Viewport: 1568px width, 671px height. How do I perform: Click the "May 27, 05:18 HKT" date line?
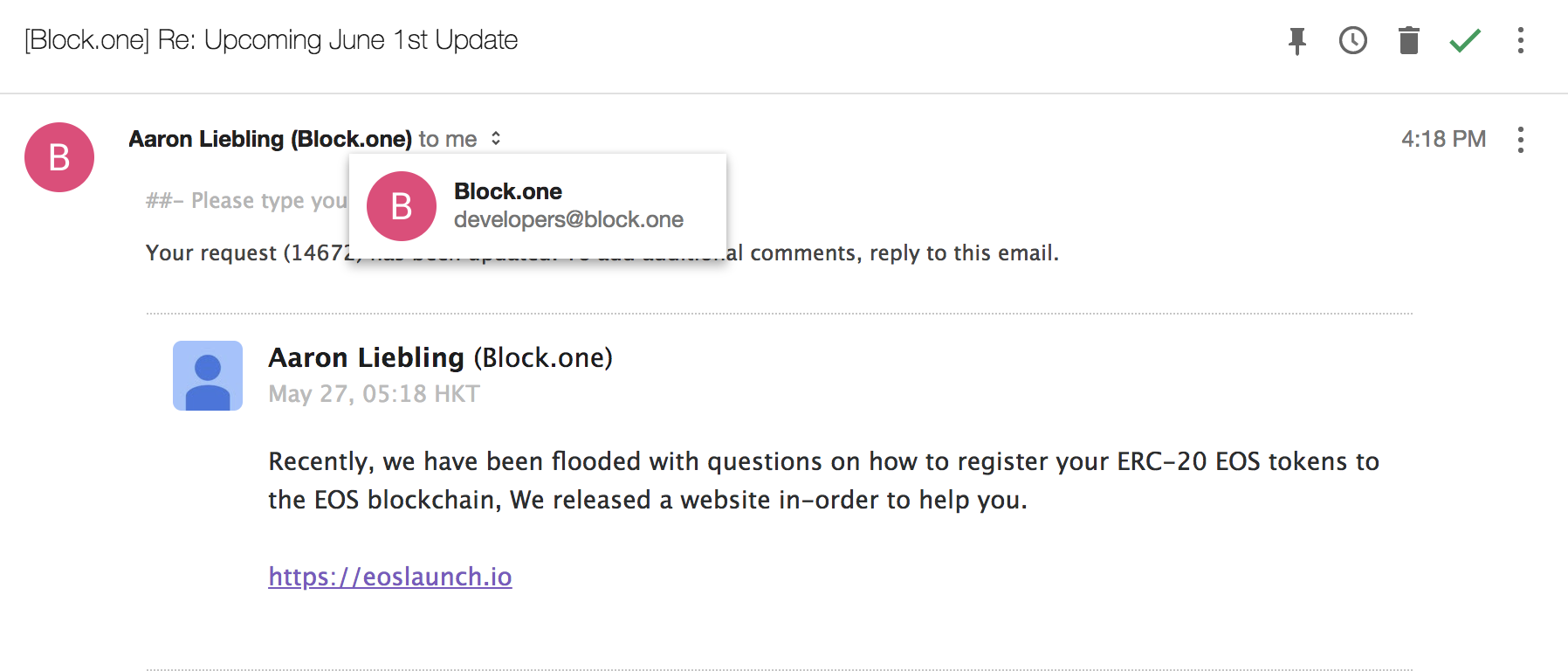click(x=374, y=394)
